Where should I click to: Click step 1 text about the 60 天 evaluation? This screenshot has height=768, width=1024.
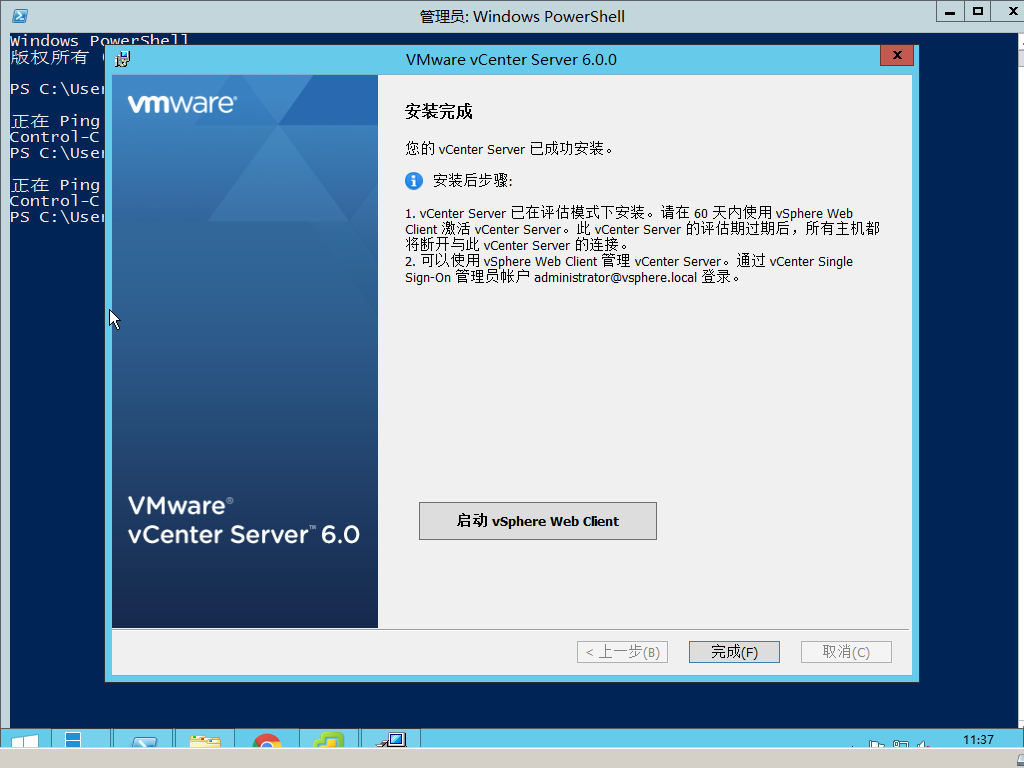pyautogui.click(x=642, y=229)
